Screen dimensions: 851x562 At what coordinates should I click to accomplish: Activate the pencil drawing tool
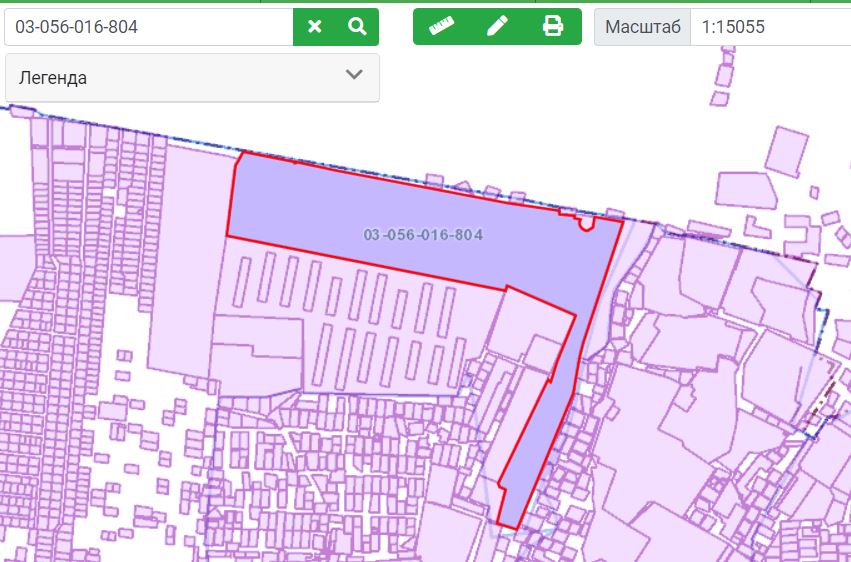(497, 27)
